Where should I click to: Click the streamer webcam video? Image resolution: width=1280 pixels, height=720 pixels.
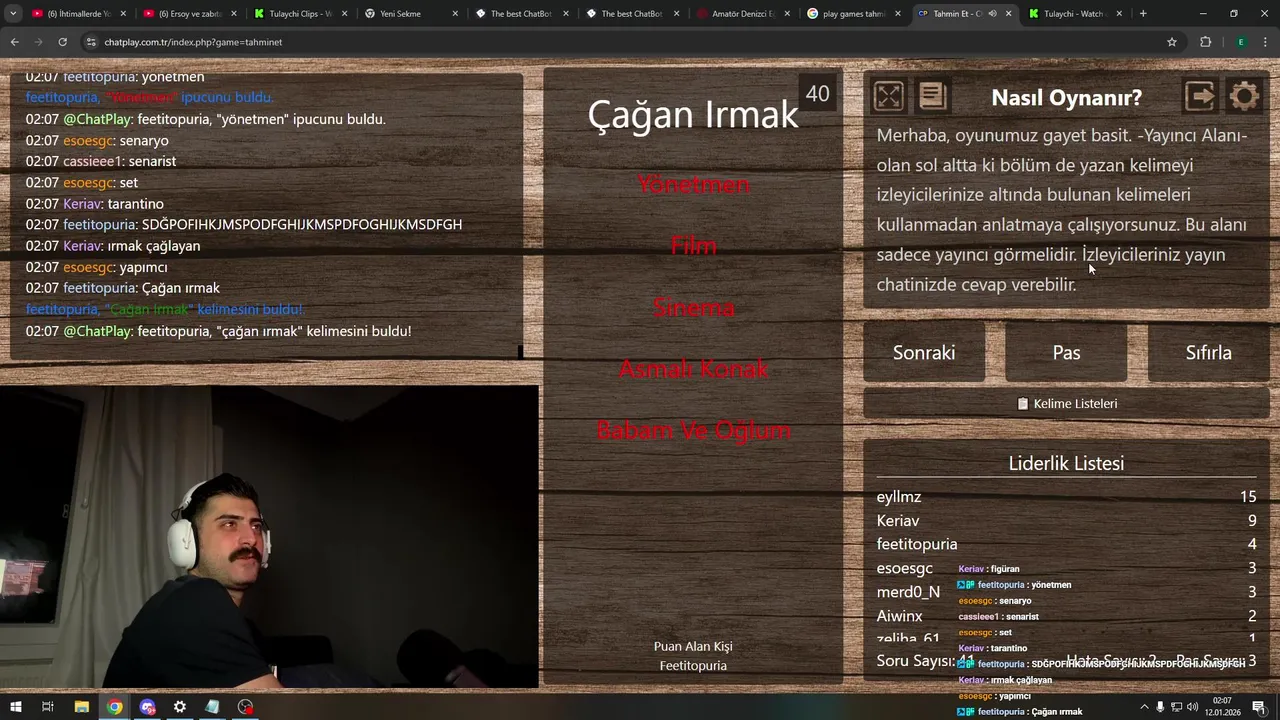pos(269,537)
